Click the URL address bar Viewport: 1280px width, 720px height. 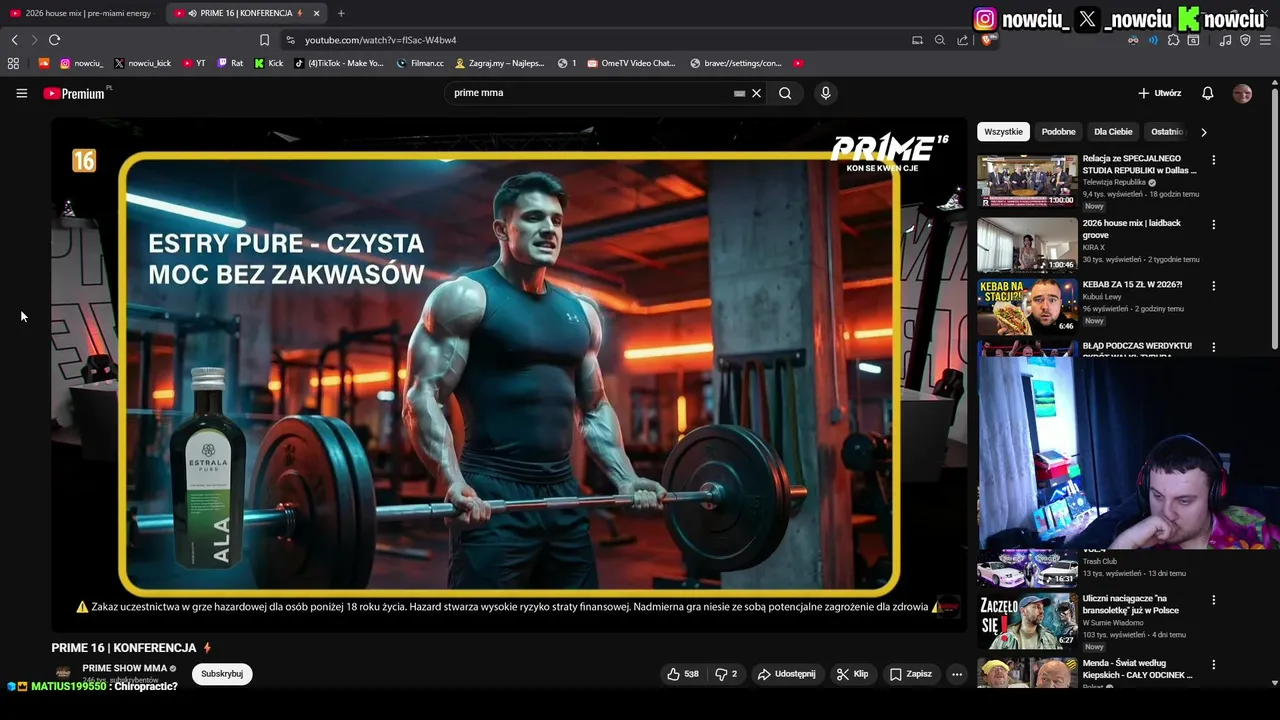pos(600,40)
